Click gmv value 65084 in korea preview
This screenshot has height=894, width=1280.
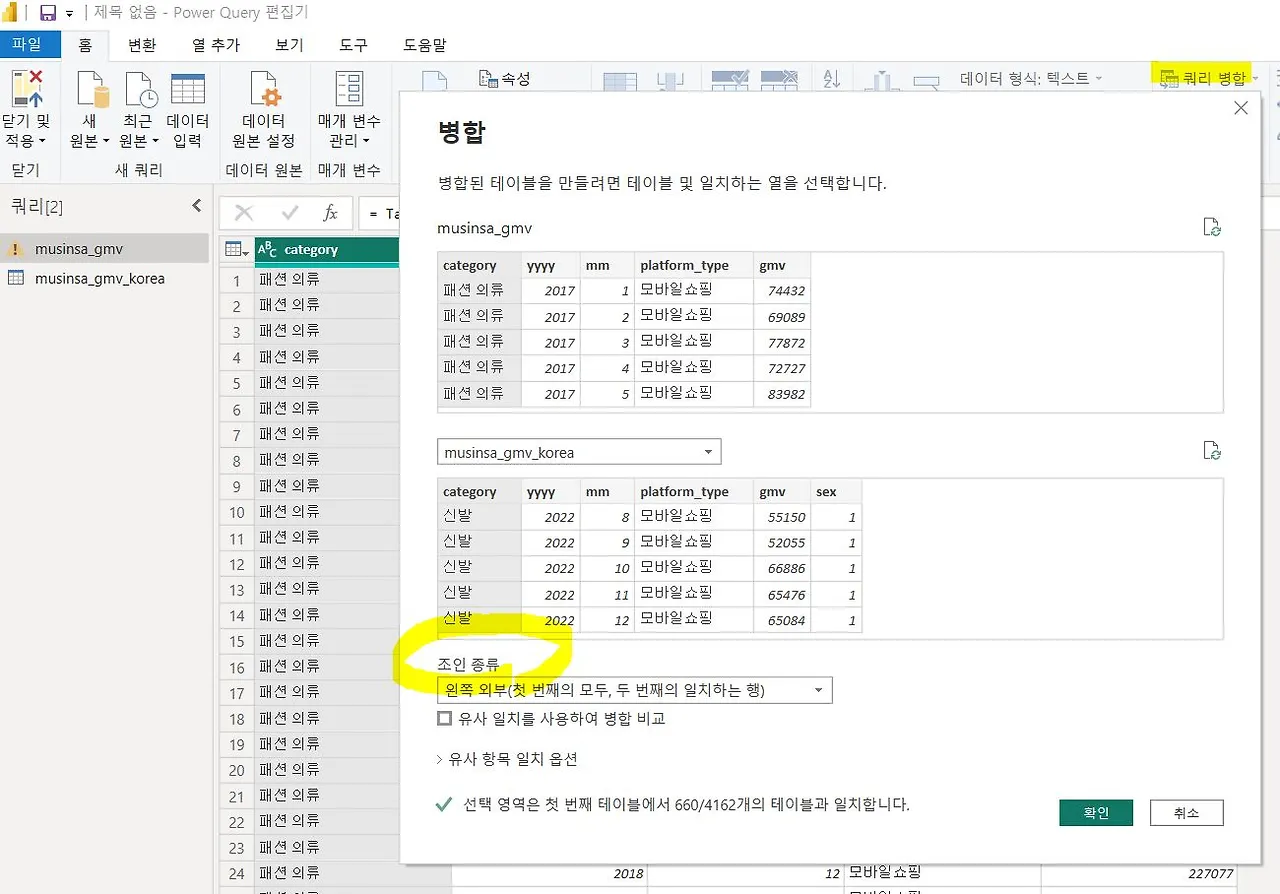pos(785,620)
